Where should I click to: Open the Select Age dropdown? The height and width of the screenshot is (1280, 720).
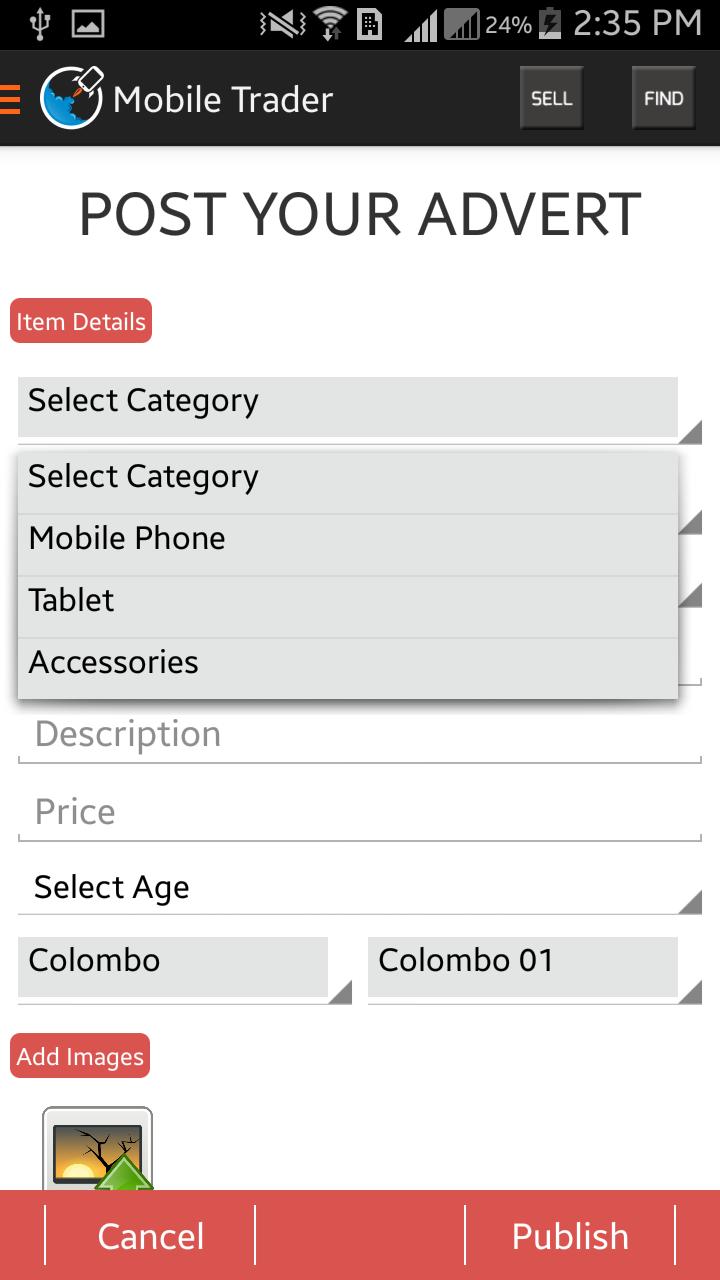pos(360,887)
